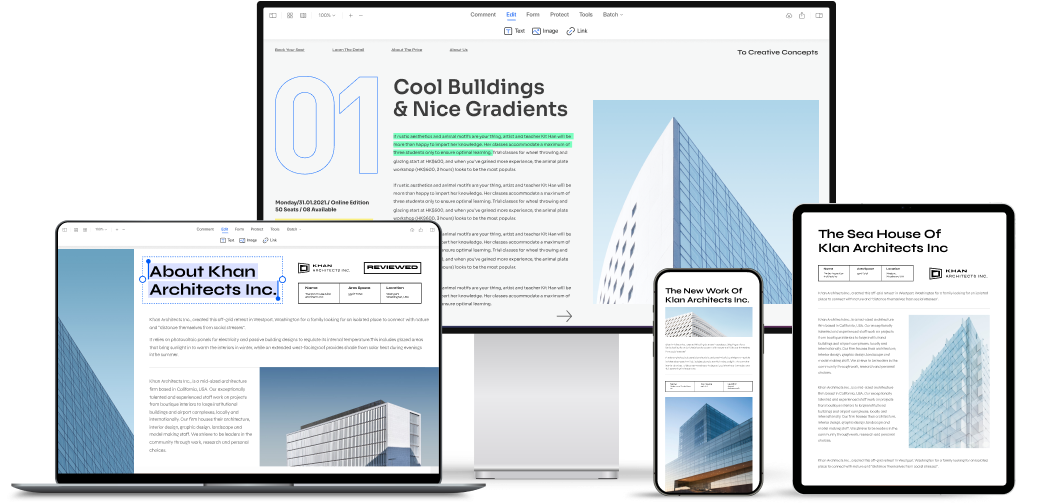
Task: Click Khan Architects logo on the tablet
Action: (957, 274)
